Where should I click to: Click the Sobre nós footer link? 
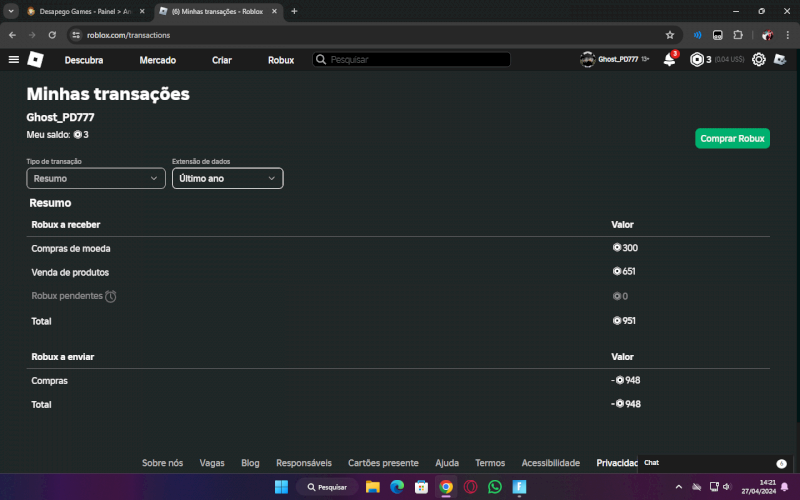click(162, 463)
